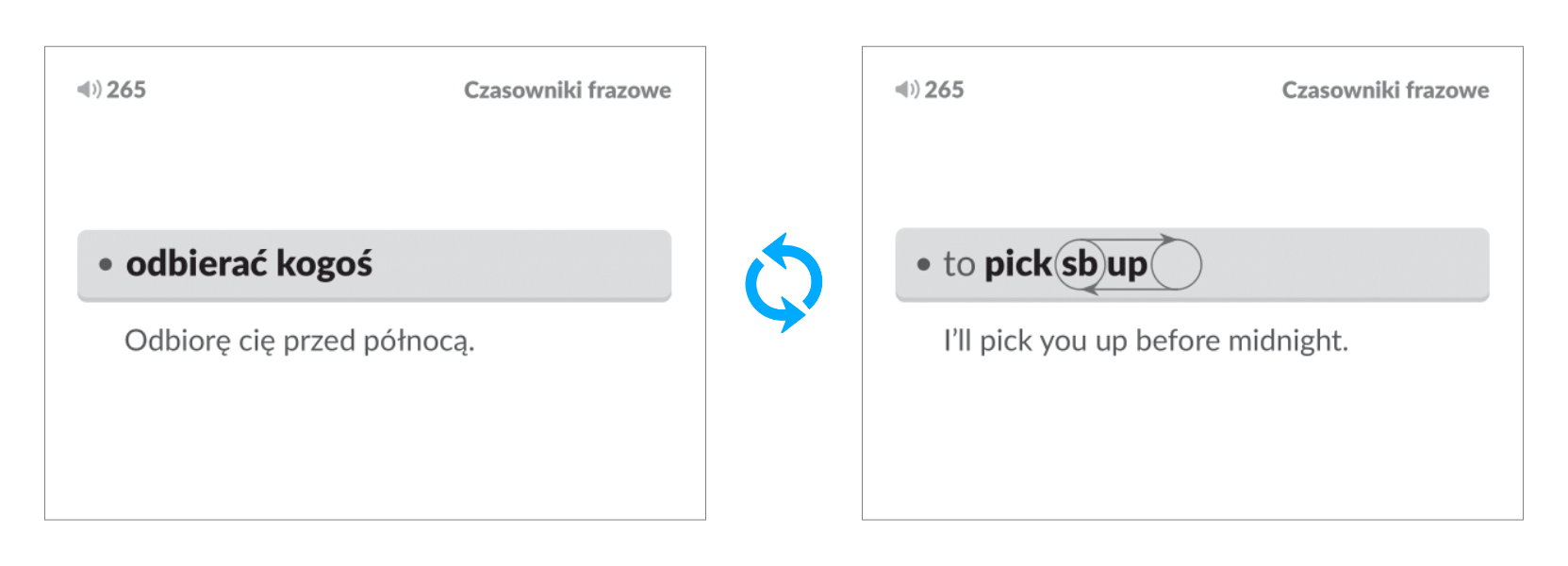Open 'Czasowniki frazowe' label on right card
This screenshot has height=566, width=1568.
[1385, 91]
